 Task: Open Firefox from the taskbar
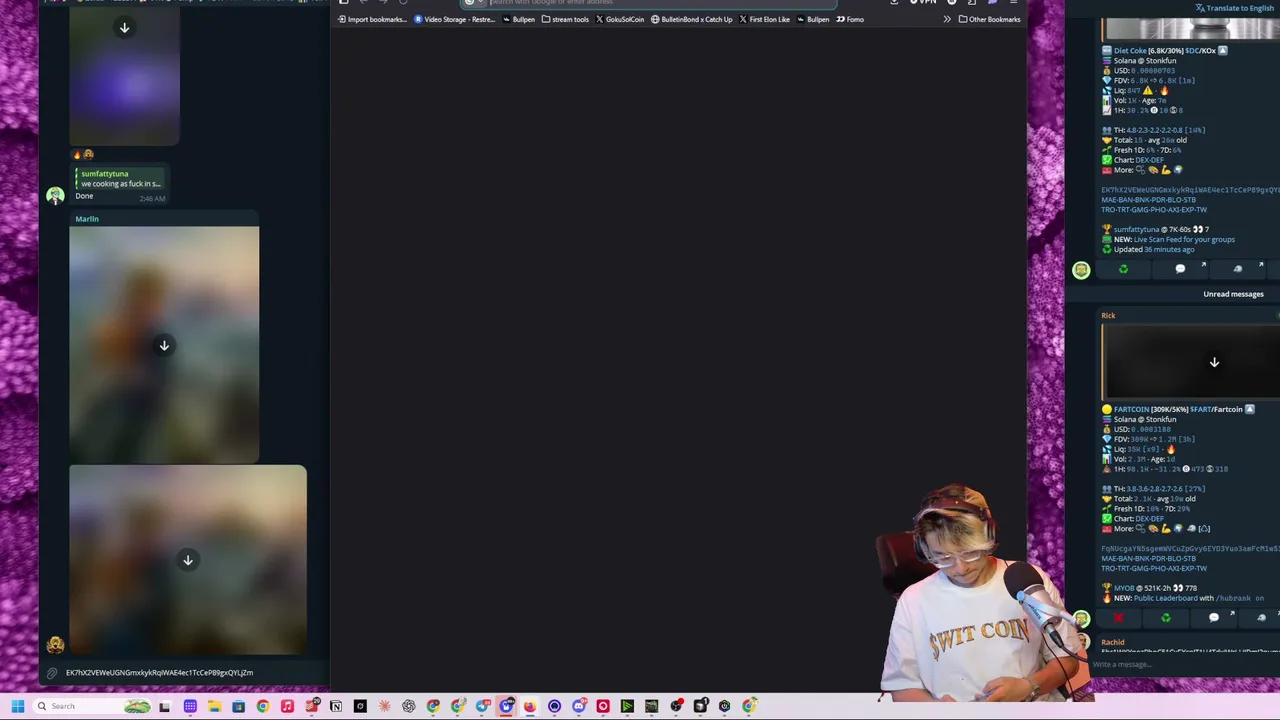pos(530,706)
